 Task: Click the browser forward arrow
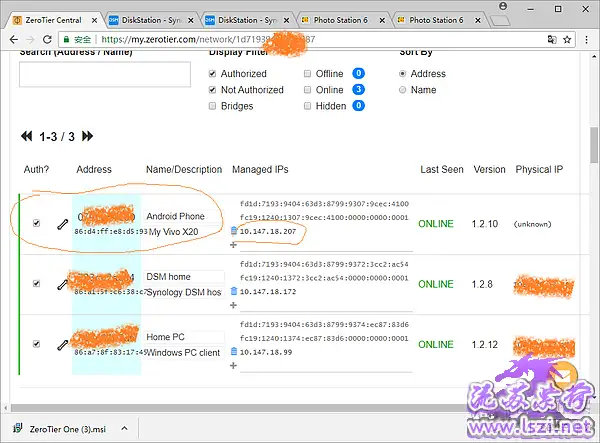coord(30,39)
